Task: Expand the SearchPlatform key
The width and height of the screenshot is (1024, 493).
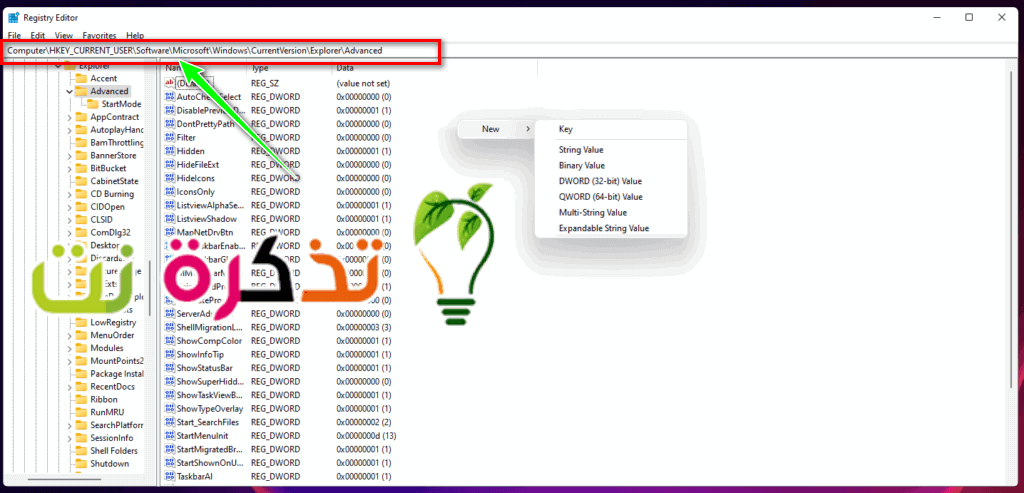Action: (69, 425)
